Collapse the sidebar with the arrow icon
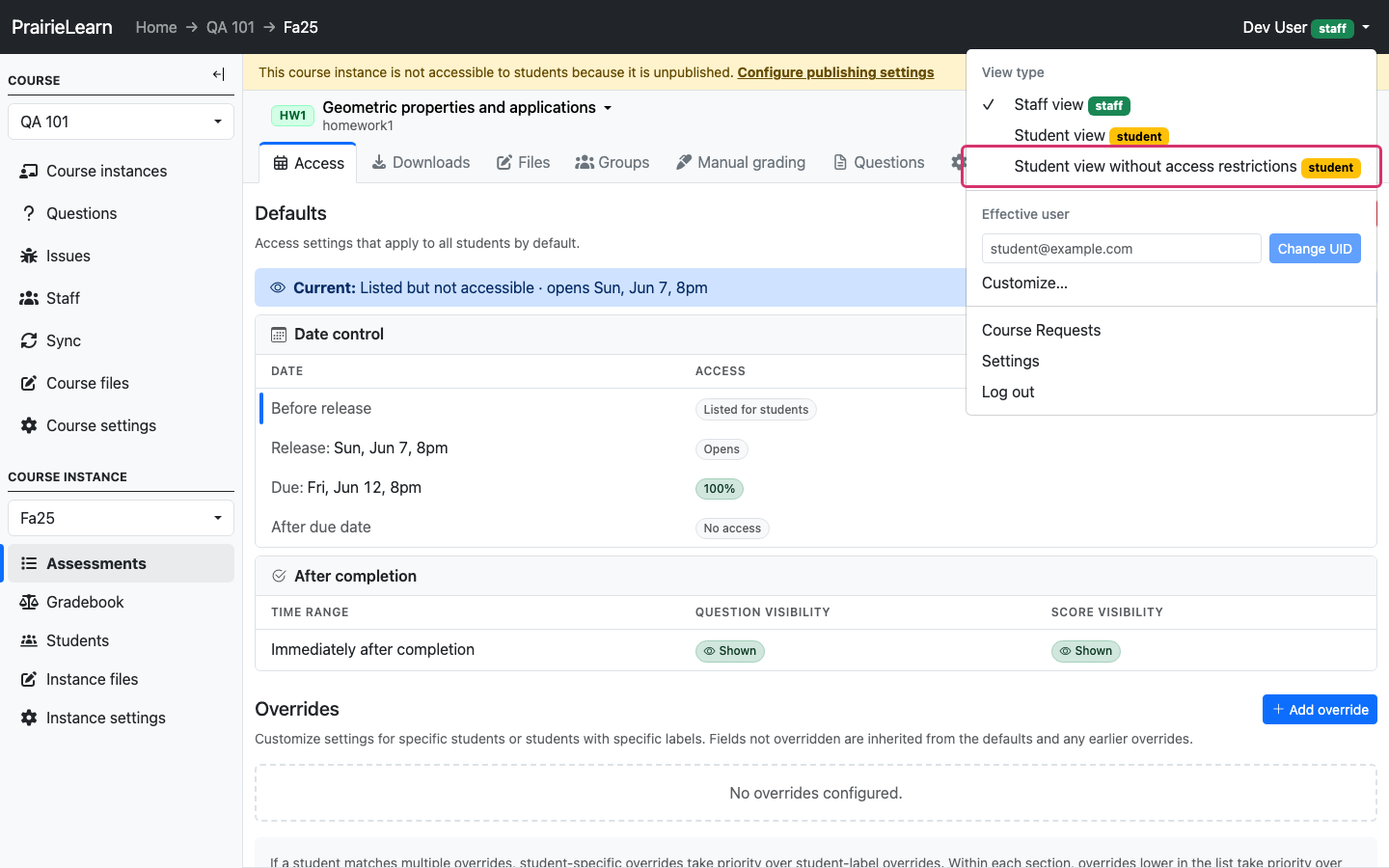Viewport: 1389px width, 868px height. pos(219,74)
